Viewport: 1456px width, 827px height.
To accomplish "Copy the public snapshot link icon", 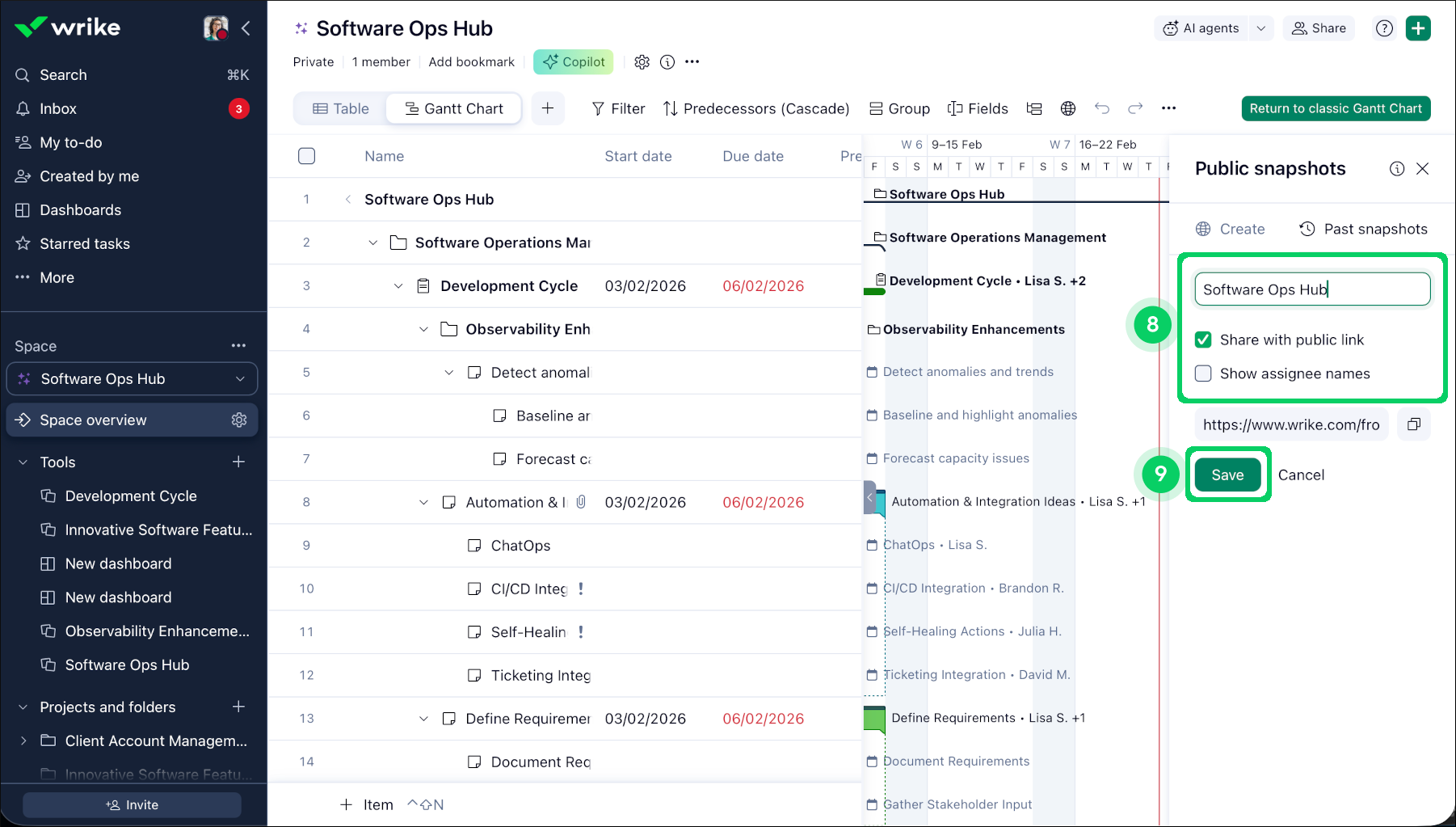I will [x=1413, y=424].
